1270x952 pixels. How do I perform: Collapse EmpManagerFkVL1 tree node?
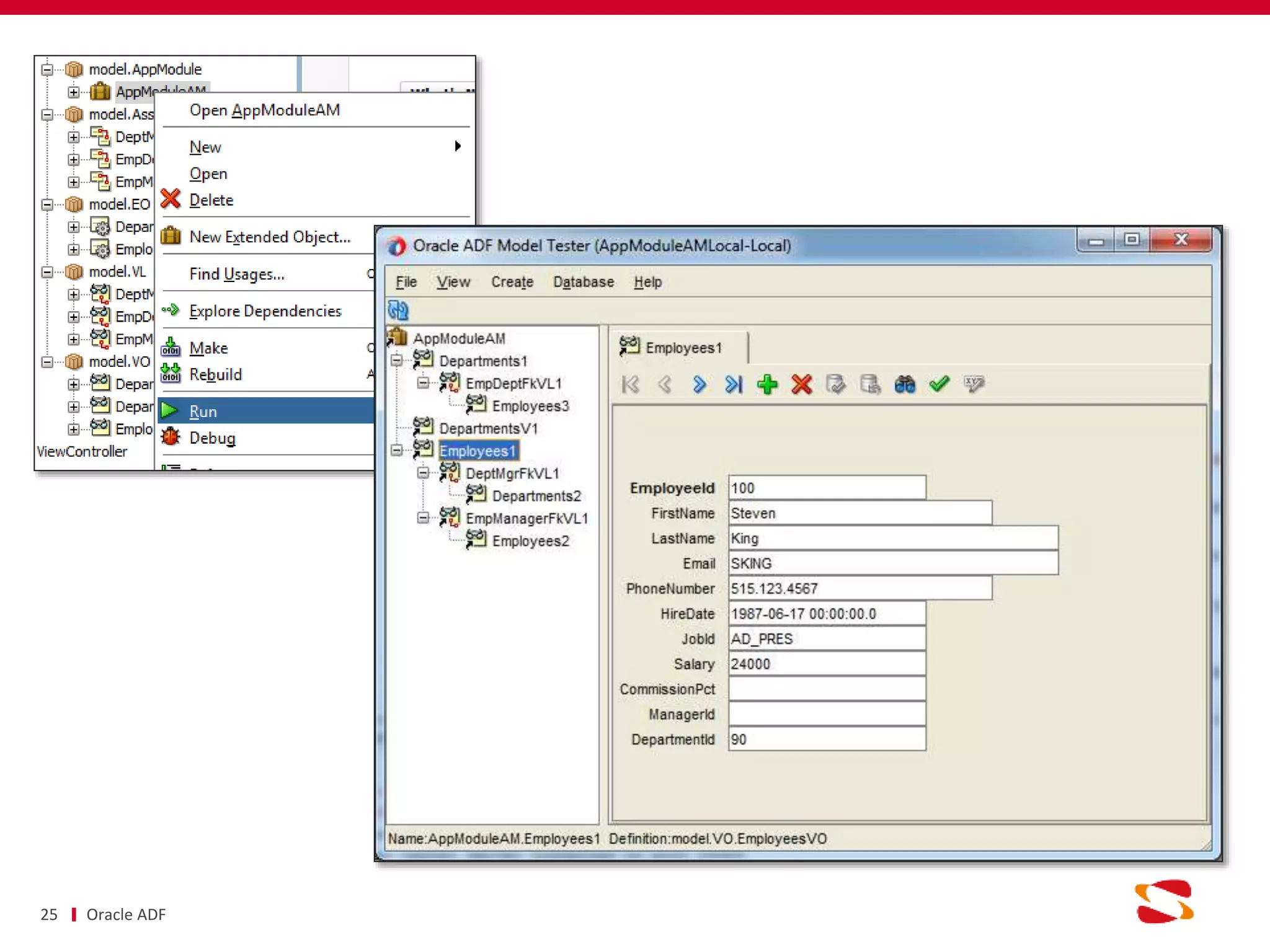point(423,518)
